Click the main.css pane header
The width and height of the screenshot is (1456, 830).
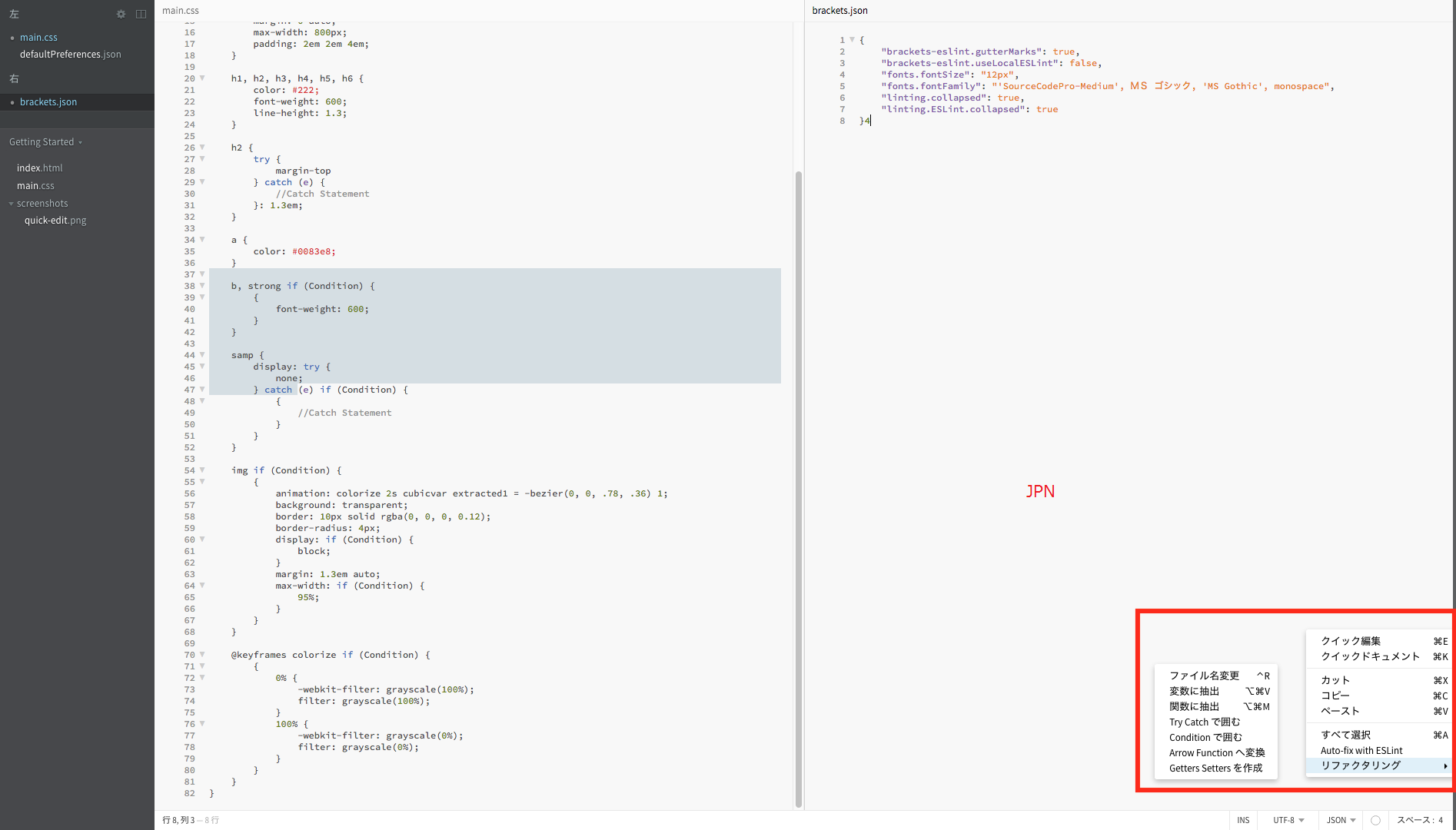[x=181, y=11]
